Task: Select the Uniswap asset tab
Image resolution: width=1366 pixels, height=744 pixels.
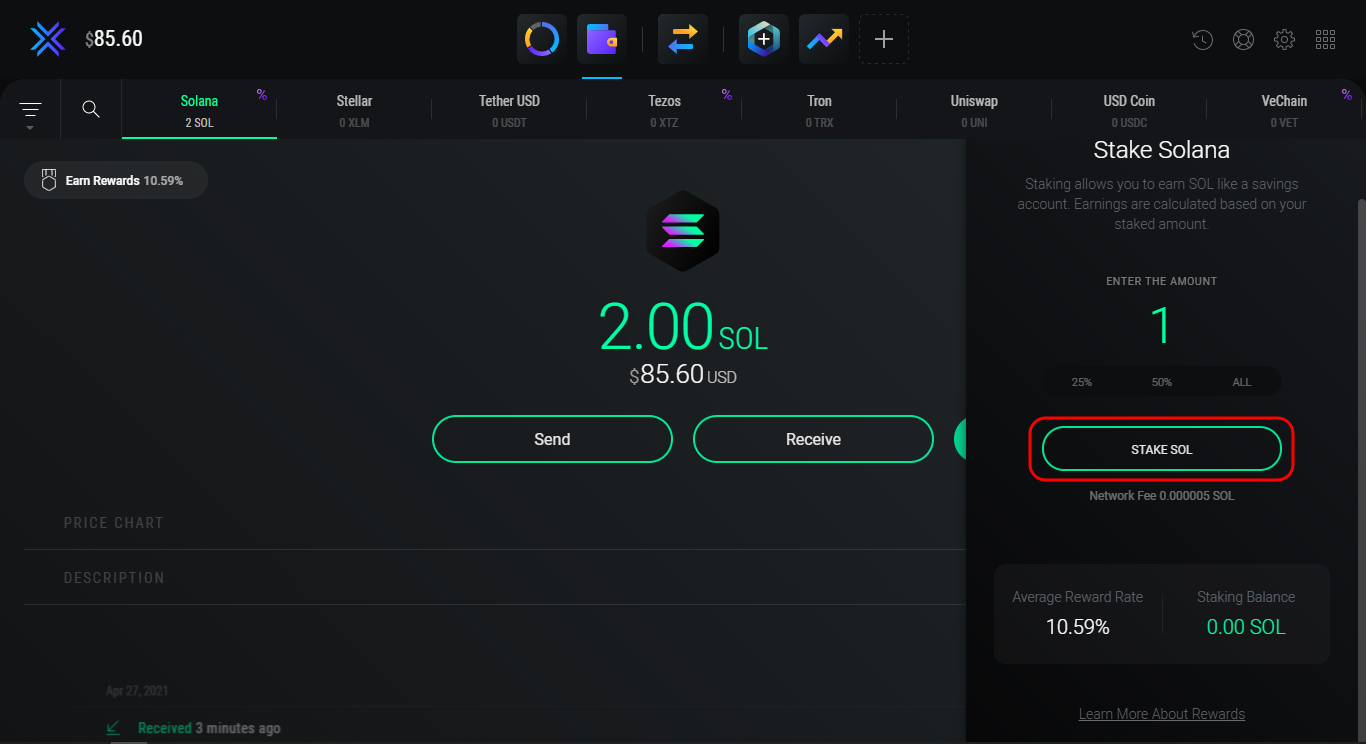Action: point(974,110)
